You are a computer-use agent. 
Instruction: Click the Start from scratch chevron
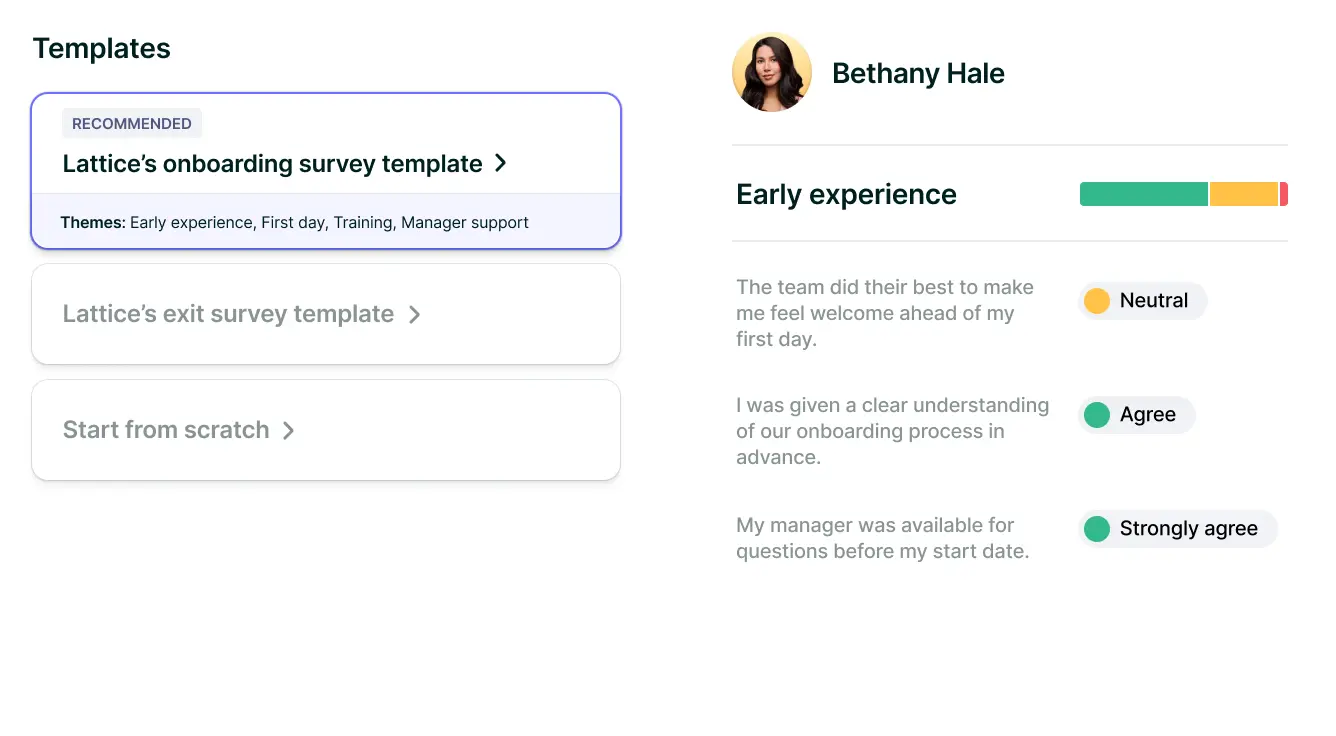click(288, 430)
